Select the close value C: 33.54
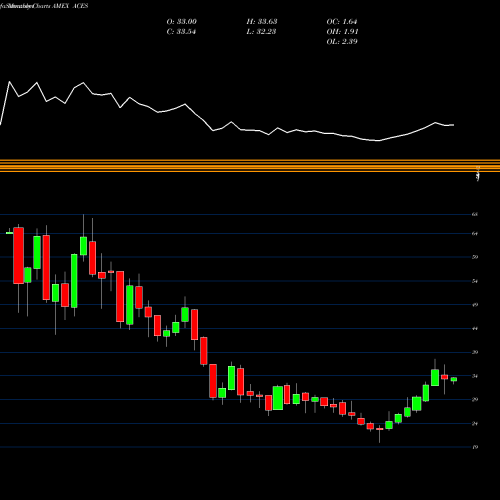 coord(181,32)
